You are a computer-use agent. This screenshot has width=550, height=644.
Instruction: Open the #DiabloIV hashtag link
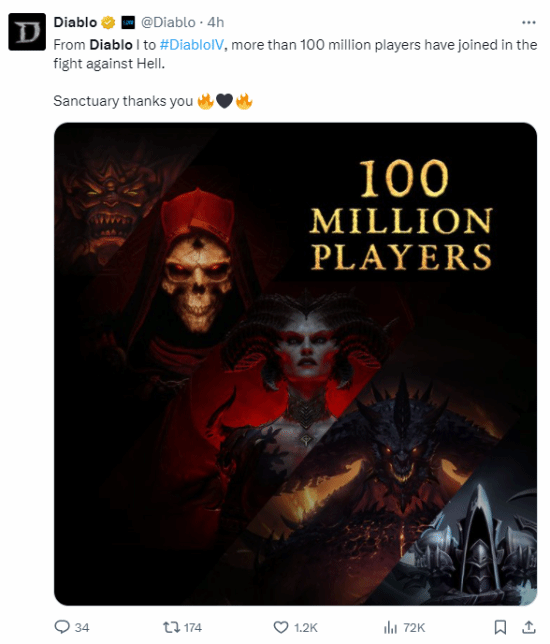click(192, 44)
